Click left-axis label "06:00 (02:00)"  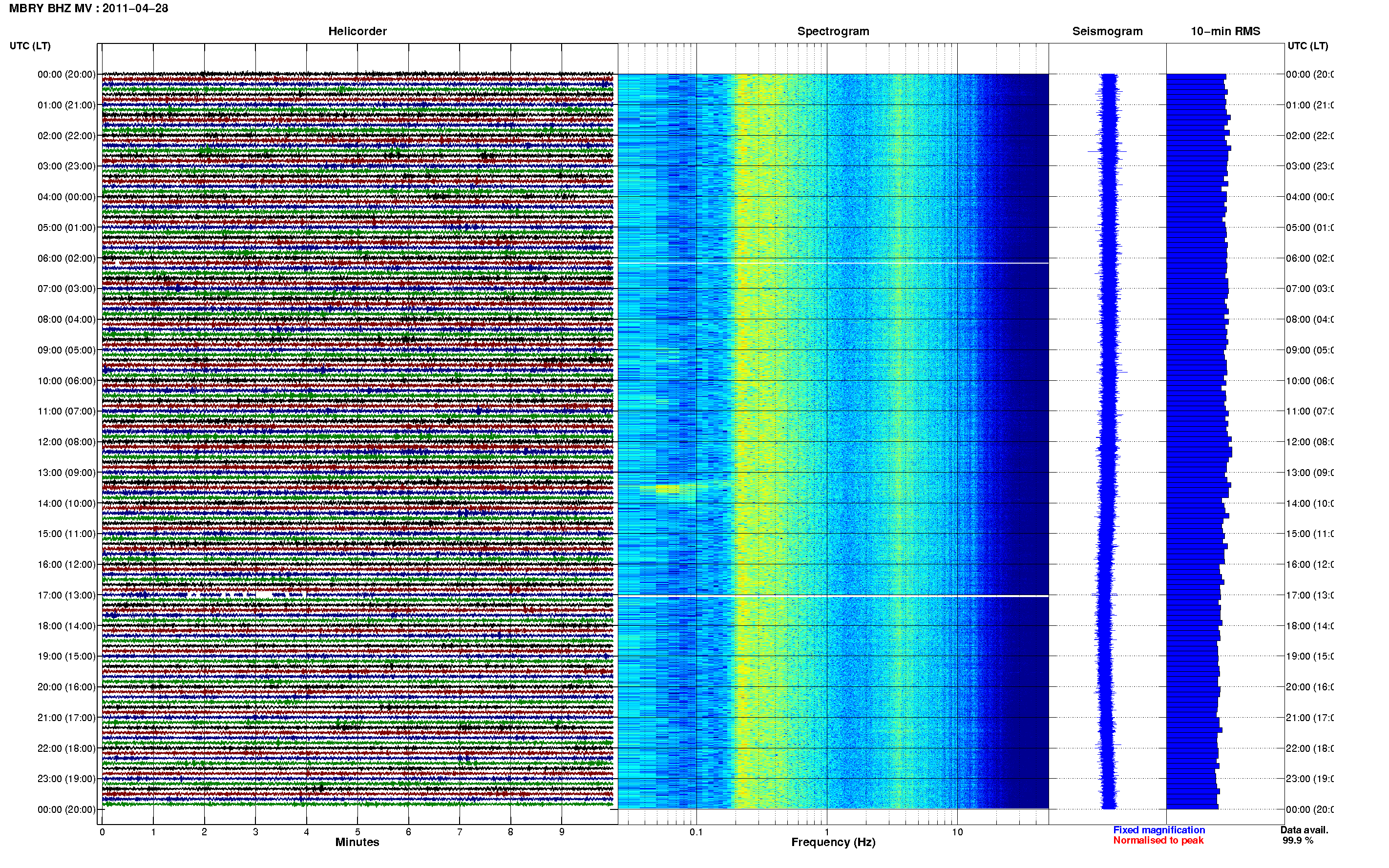tap(66, 258)
